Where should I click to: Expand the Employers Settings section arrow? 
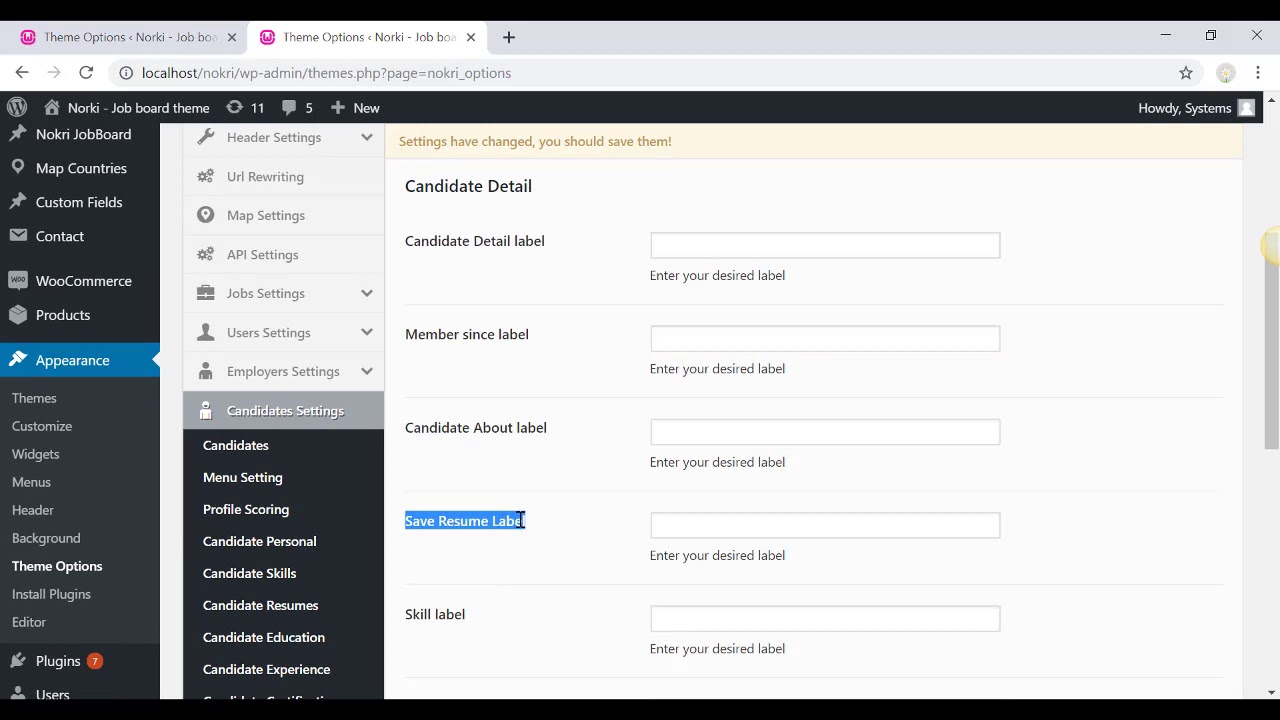367,371
